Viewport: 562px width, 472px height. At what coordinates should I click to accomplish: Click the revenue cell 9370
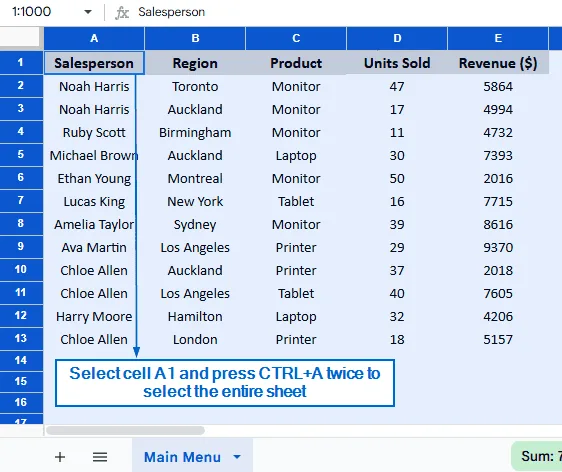point(498,248)
